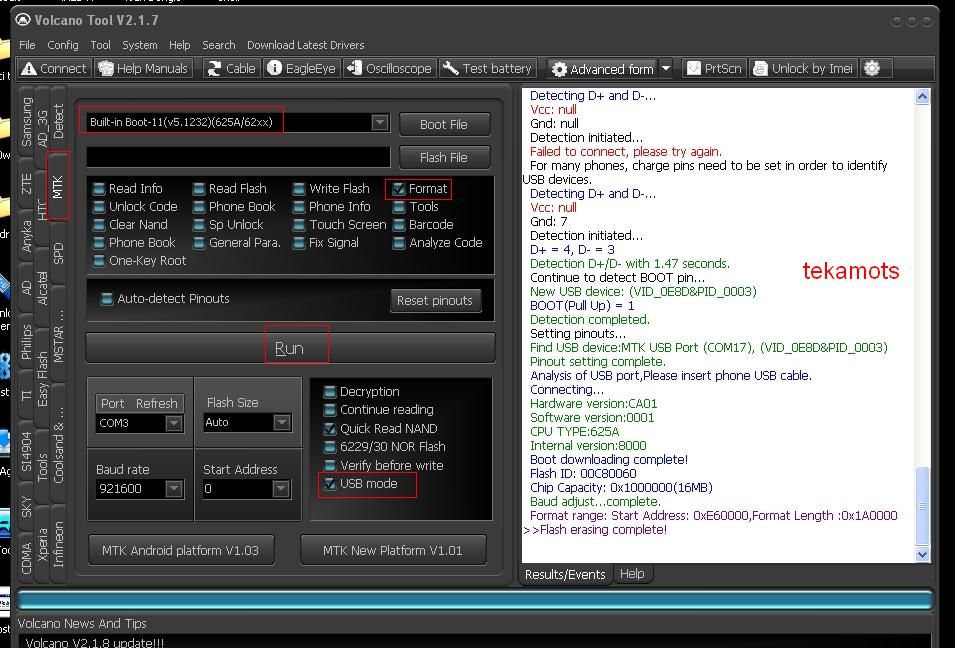This screenshot has height=648, width=955.
Task: Enable Auto-detect Pinouts checkbox
Action: (x=106, y=299)
